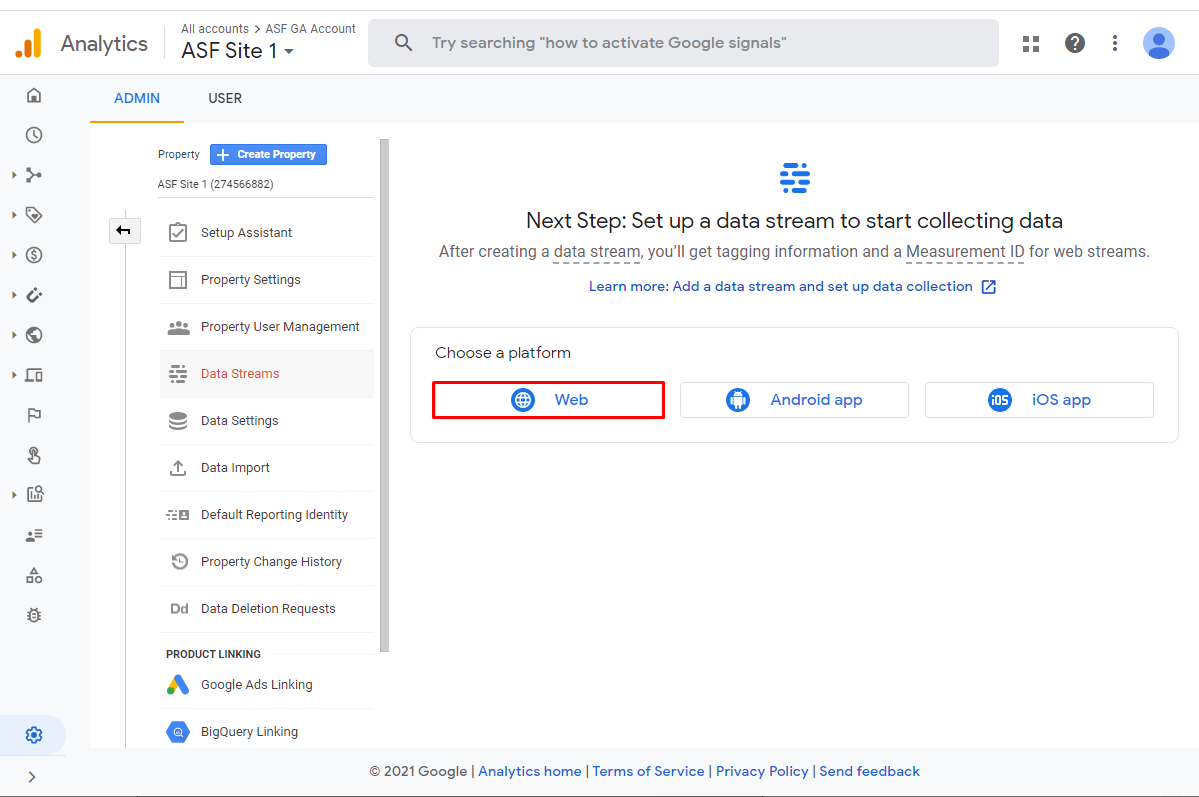Open the user account avatar

(x=1158, y=43)
